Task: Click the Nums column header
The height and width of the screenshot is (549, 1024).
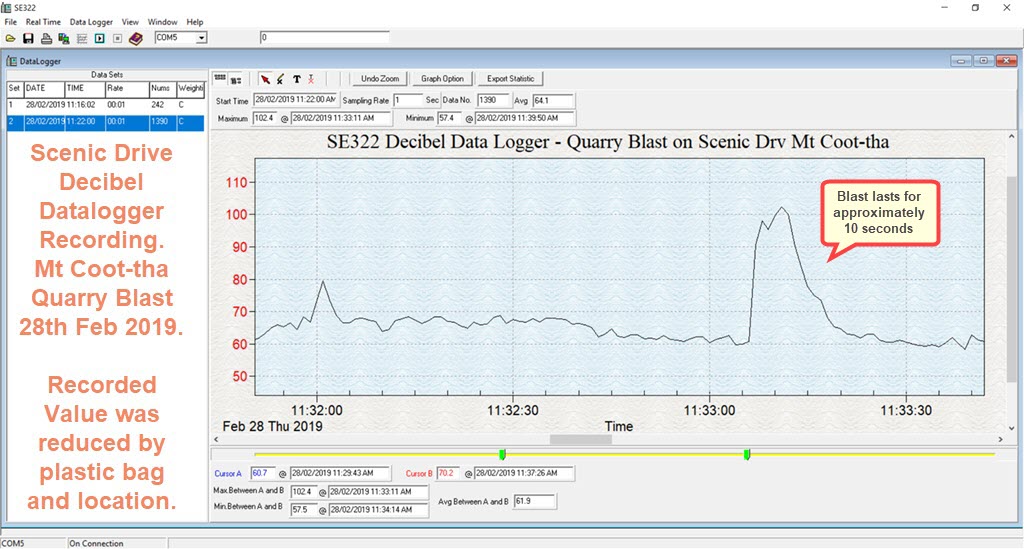Action: (x=163, y=89)
